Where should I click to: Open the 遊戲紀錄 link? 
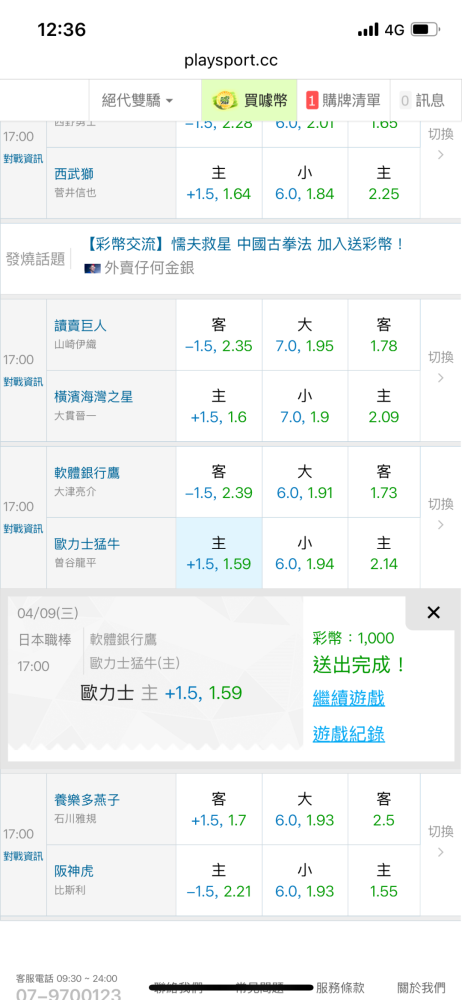[348, 734]
